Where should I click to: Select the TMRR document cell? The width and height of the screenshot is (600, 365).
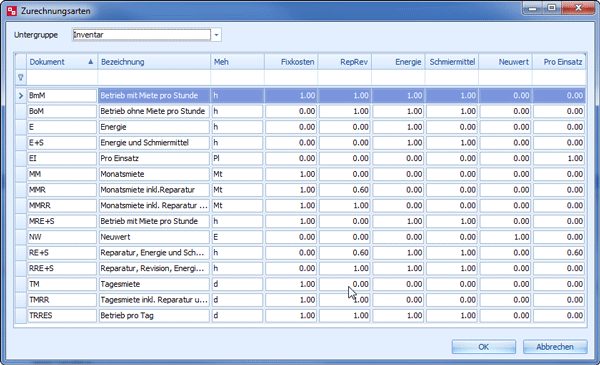pos(62,300)
